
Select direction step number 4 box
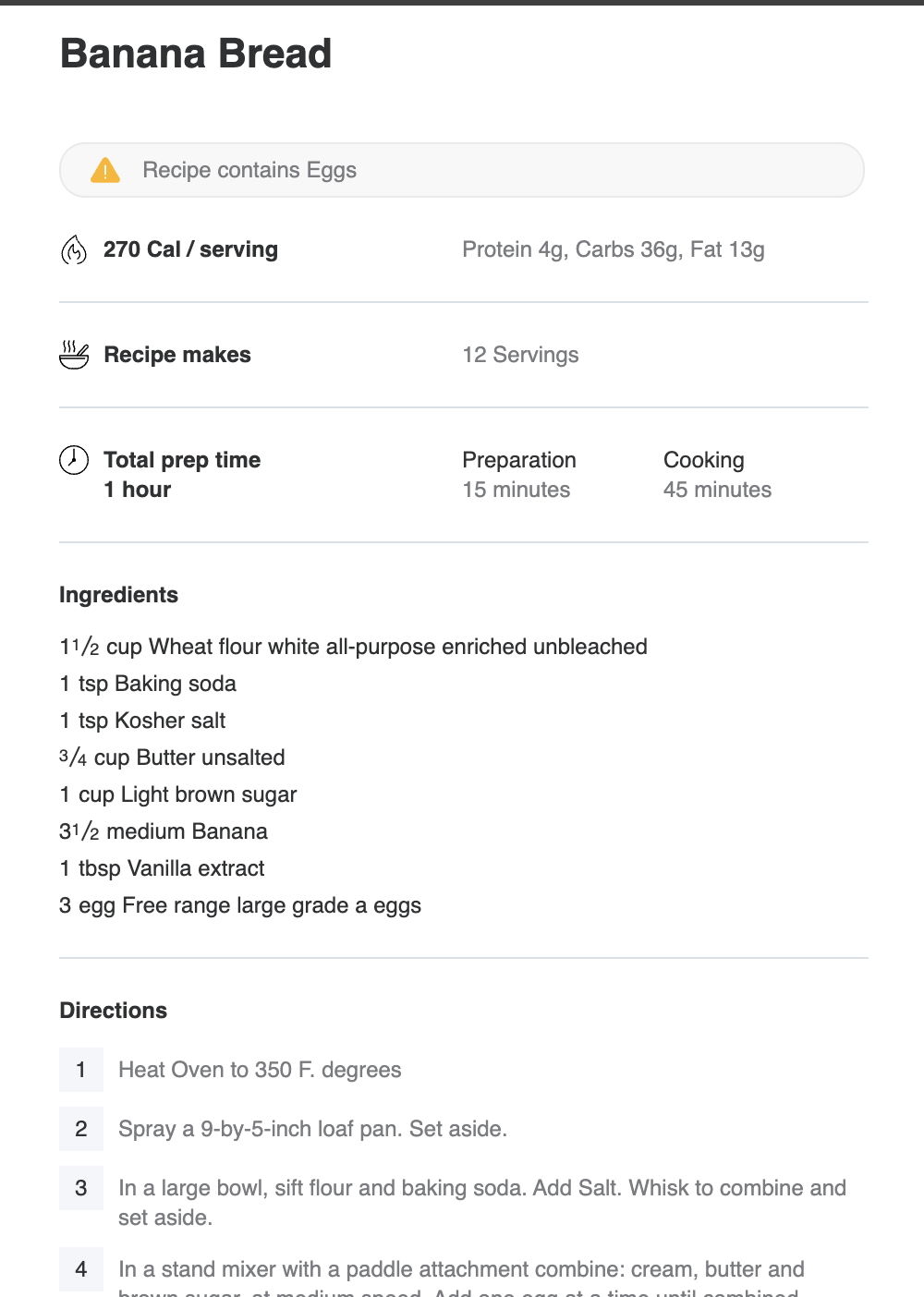pyautogui.click(x=81, y=1269)
